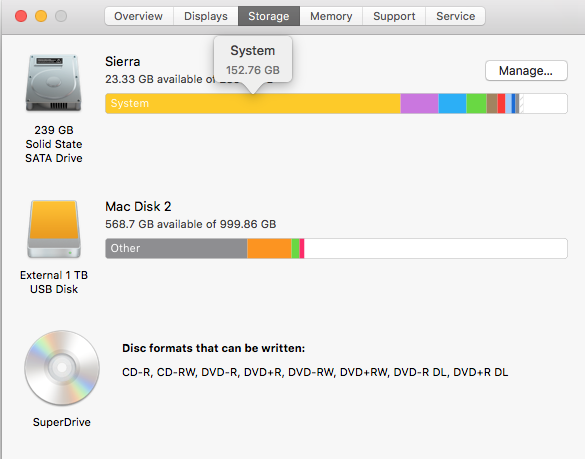
Task: Click the green segment in Sierra storage bar
Action: click(476, 103)
